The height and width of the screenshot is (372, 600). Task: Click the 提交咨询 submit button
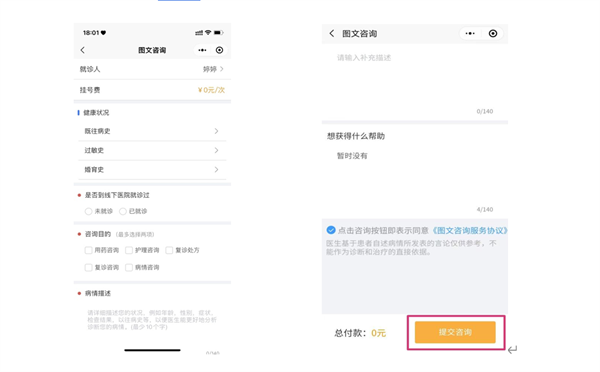(x=455, y=332)
